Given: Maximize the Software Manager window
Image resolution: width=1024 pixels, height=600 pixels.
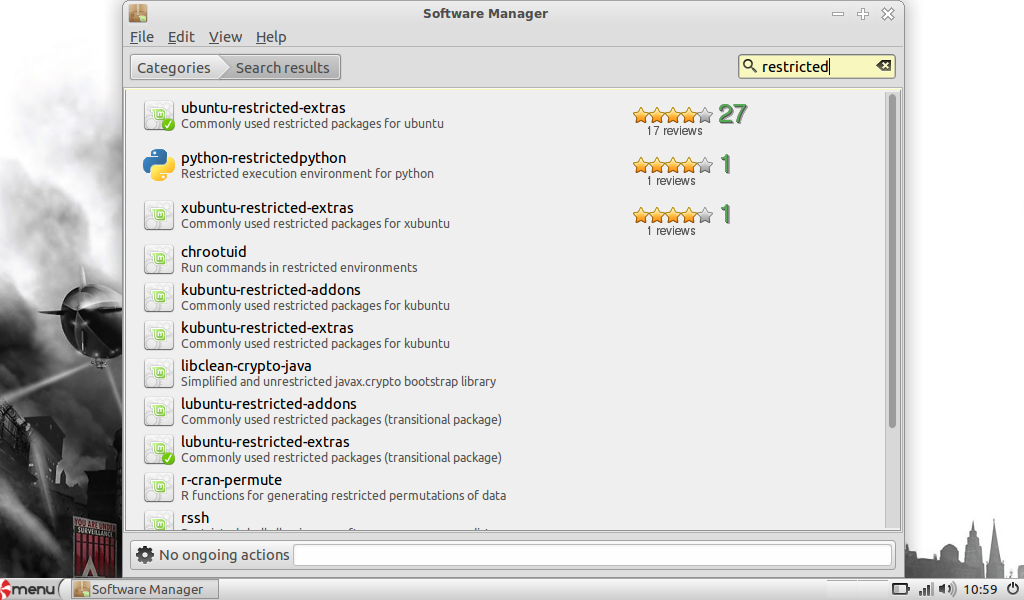Looking at the screenshot, I should point(863,14).
